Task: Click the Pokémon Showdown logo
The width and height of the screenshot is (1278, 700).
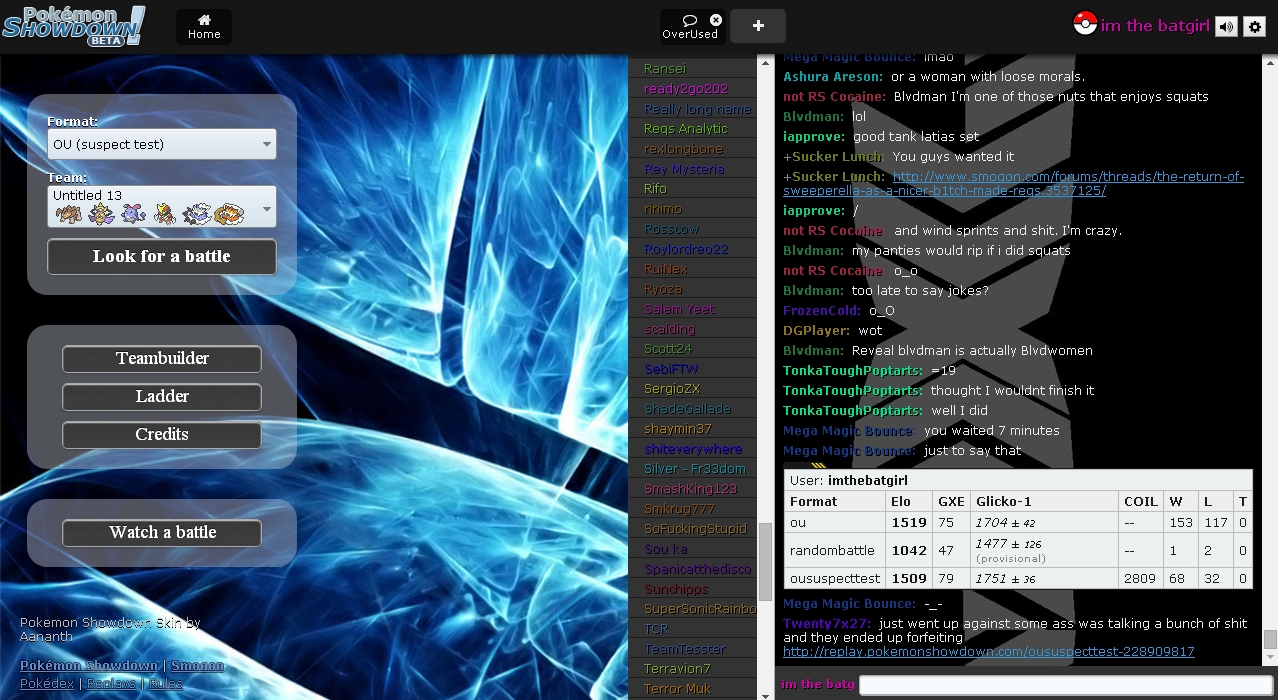Action: 74,26
